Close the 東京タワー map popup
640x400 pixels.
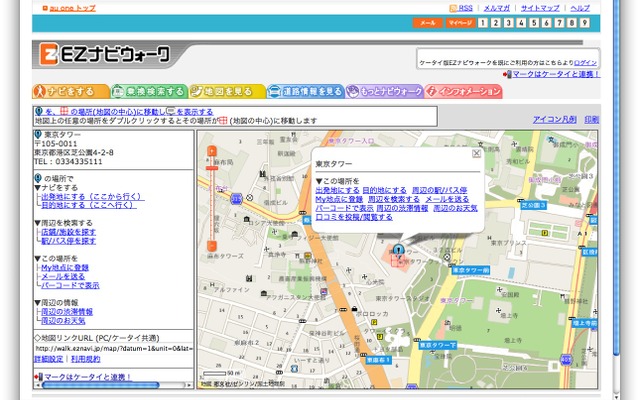click(476, 153)
